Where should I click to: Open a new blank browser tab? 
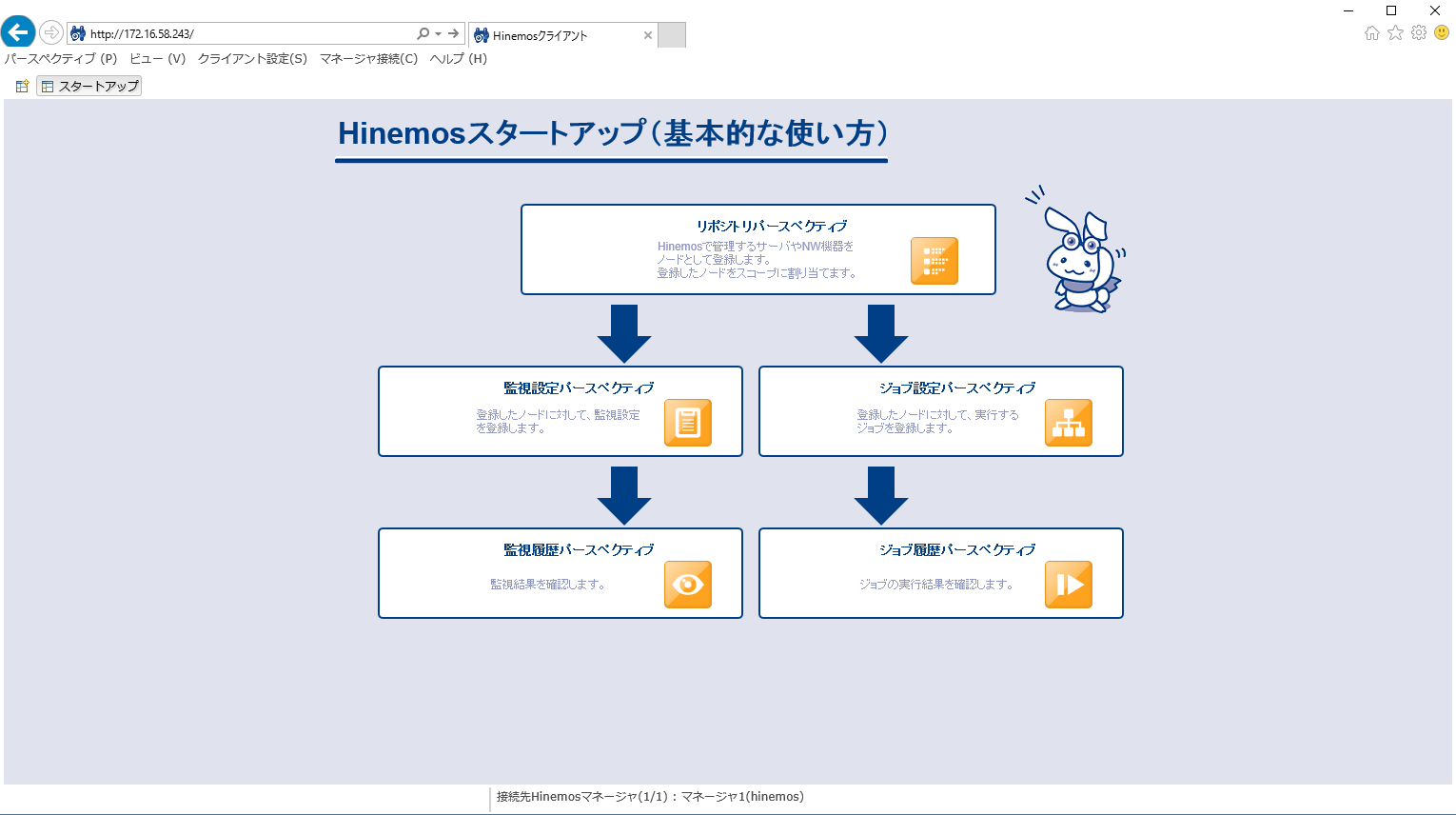click(x=672, y=35)
